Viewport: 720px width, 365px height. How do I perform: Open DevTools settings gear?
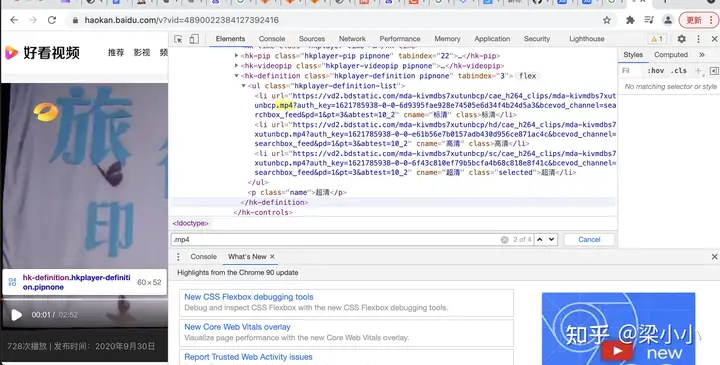click(x=681, y=39)
